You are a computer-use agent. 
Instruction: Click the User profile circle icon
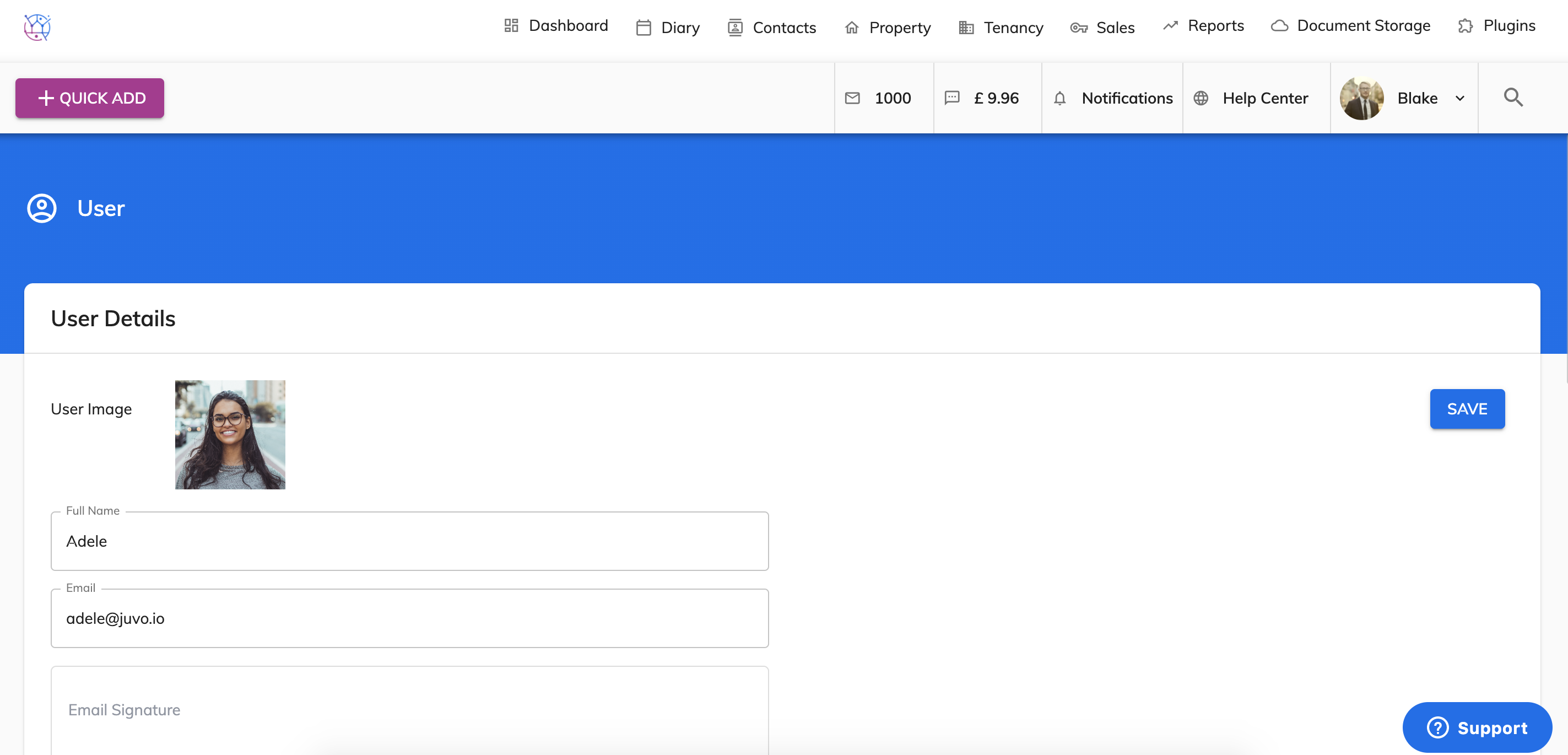(42, 208)
